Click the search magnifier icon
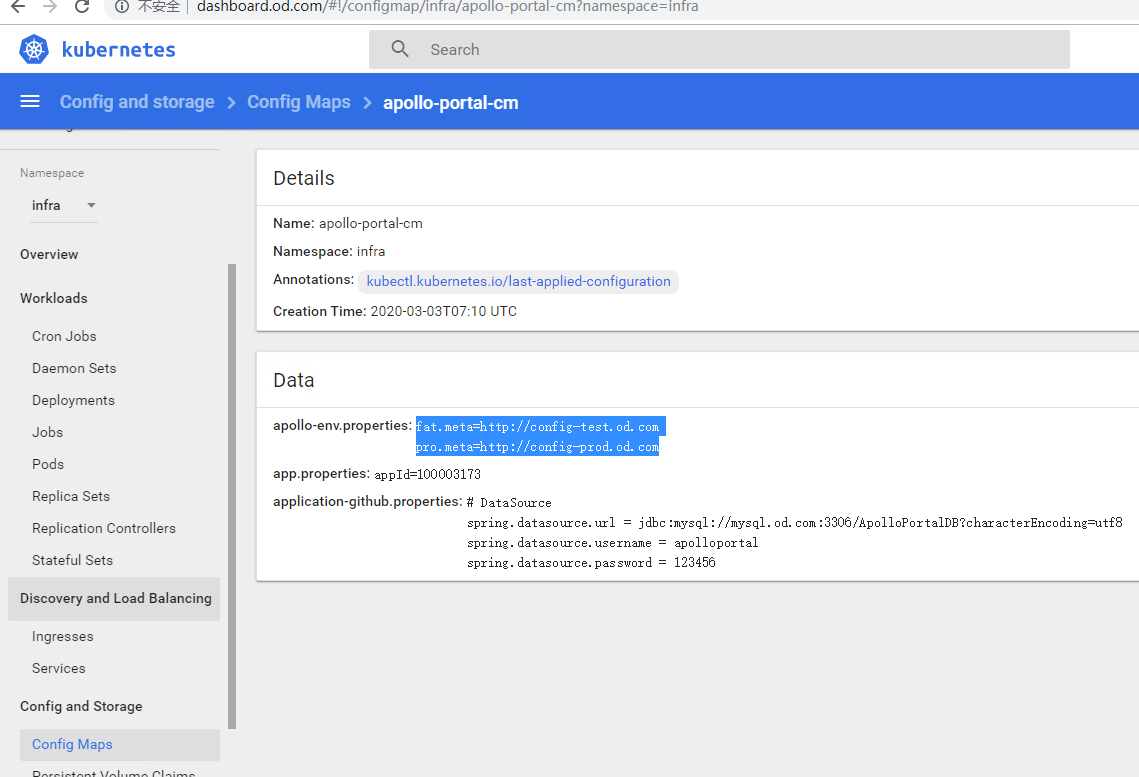The image size is (1139, 777). pos(400,49)
